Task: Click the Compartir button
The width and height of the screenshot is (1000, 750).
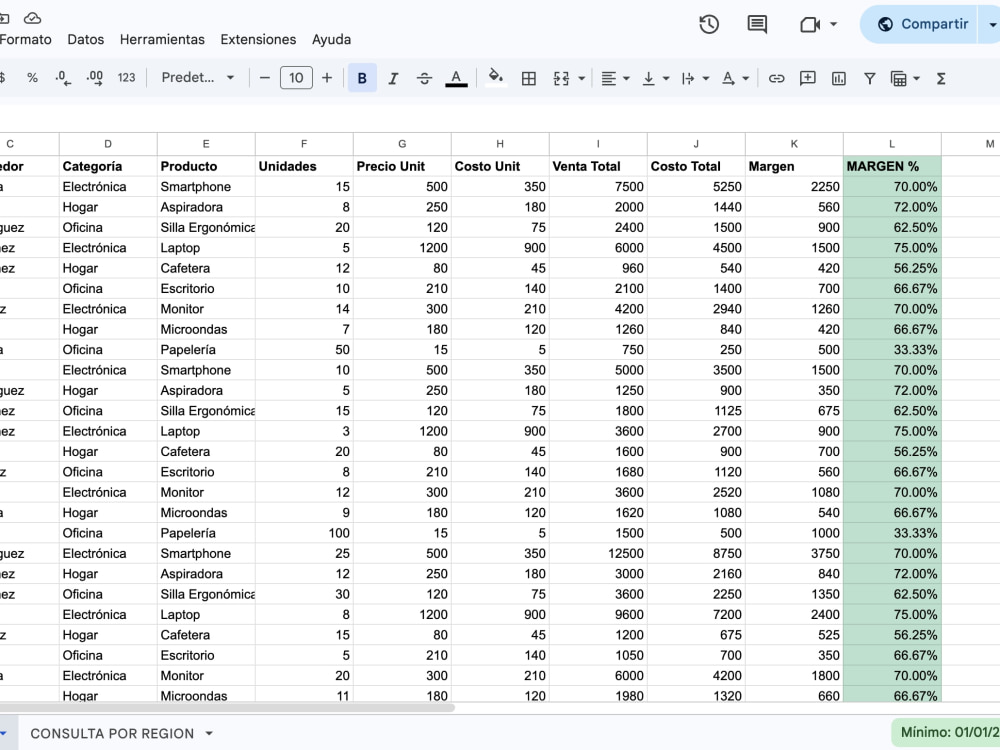Action: 918,24
